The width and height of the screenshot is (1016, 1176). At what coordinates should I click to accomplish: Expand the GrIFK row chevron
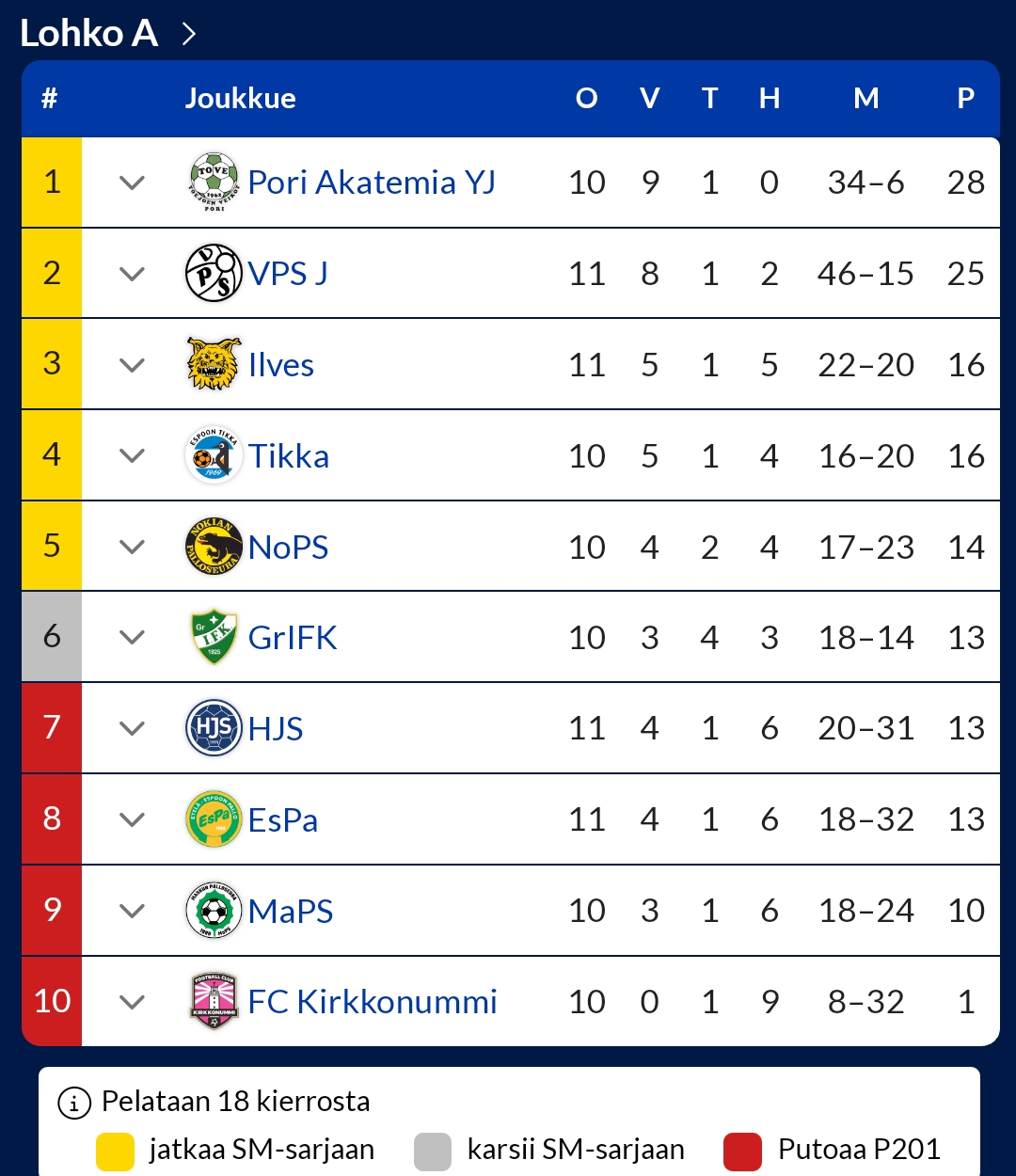133,638
